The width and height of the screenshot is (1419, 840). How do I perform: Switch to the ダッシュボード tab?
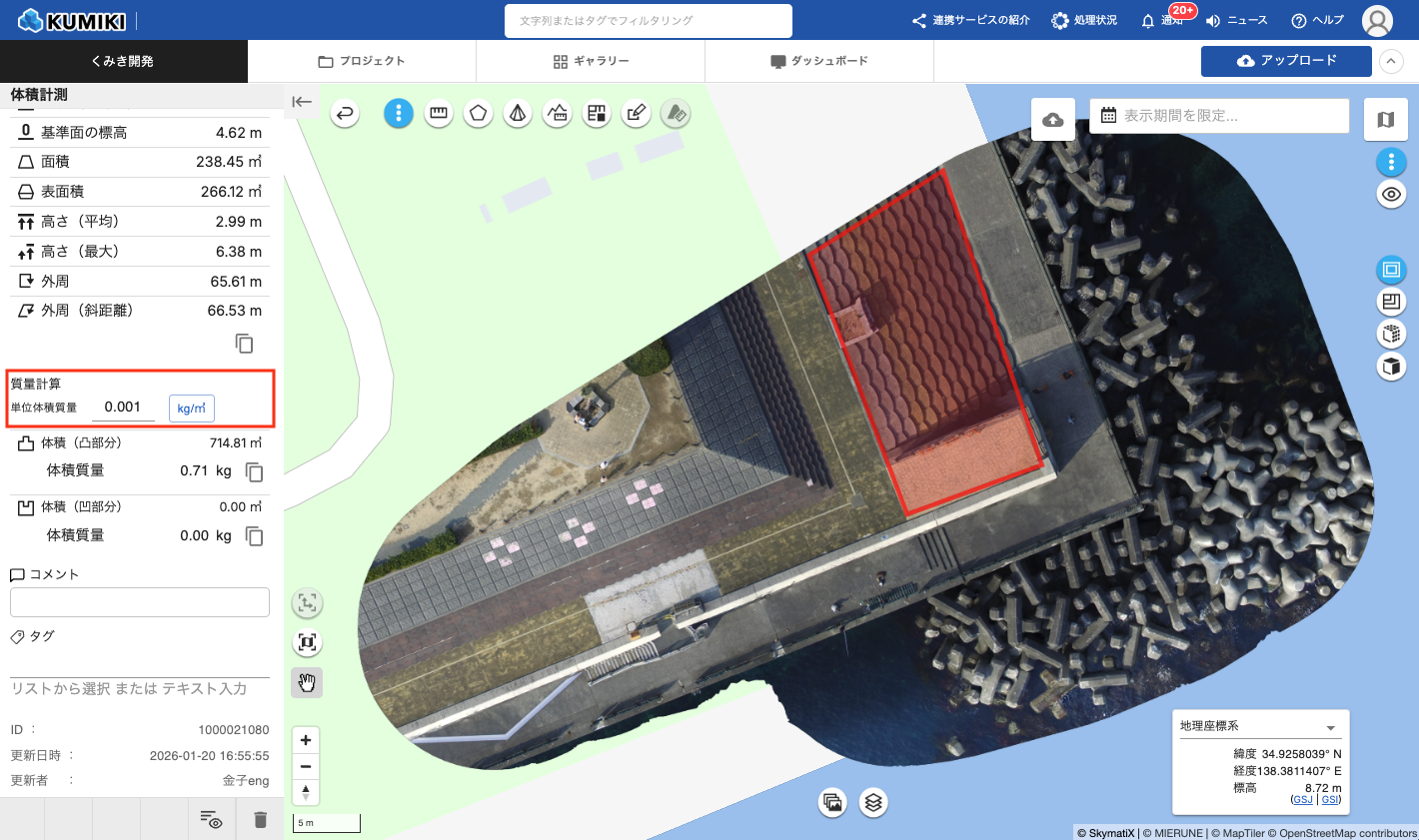tap(819, 61)
